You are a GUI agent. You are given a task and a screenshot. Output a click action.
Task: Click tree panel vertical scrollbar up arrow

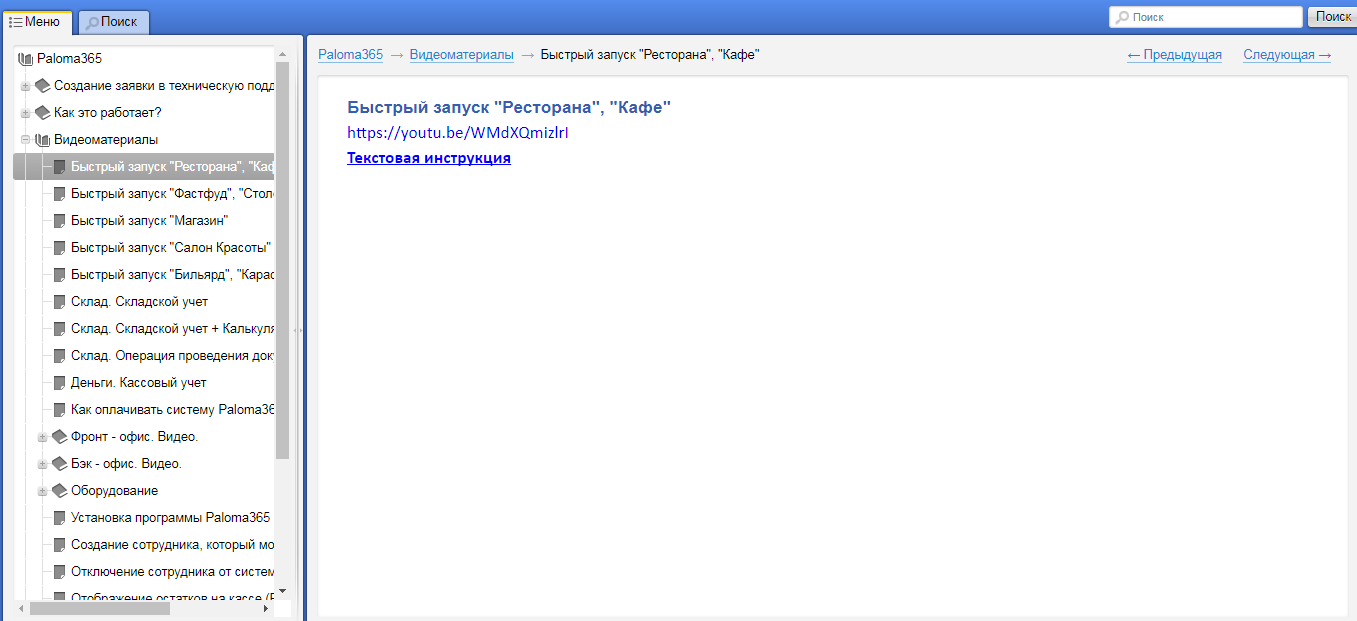[282, 54]
